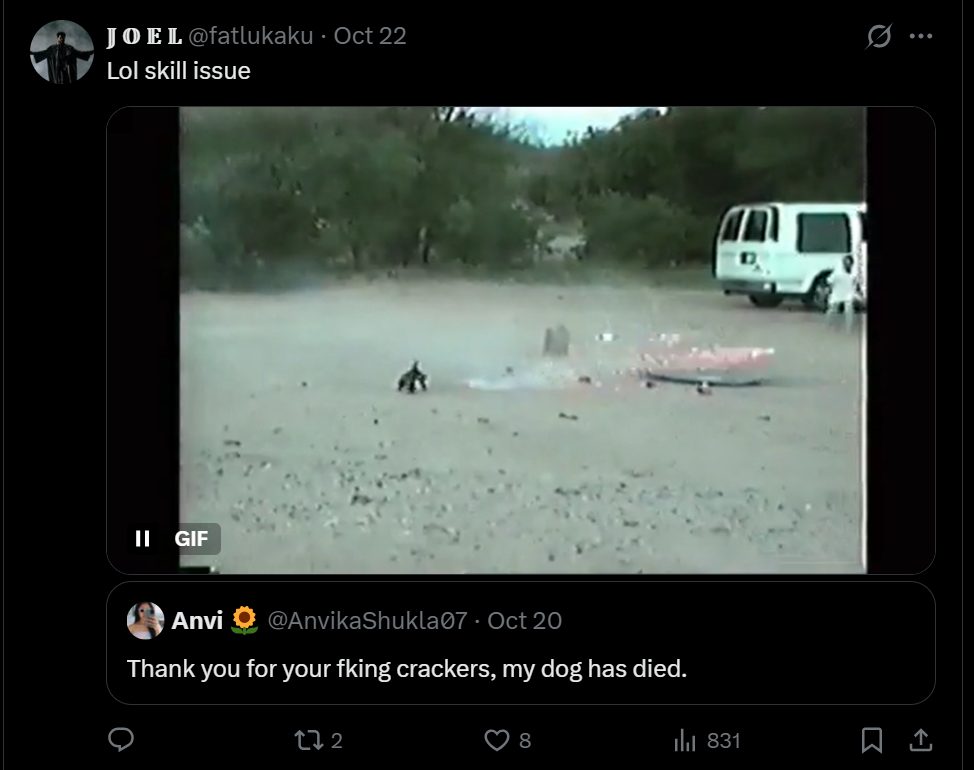974x770 pixels.
Task: Open quoted tweet about crackers and dog
Action: tap(521, 643)
